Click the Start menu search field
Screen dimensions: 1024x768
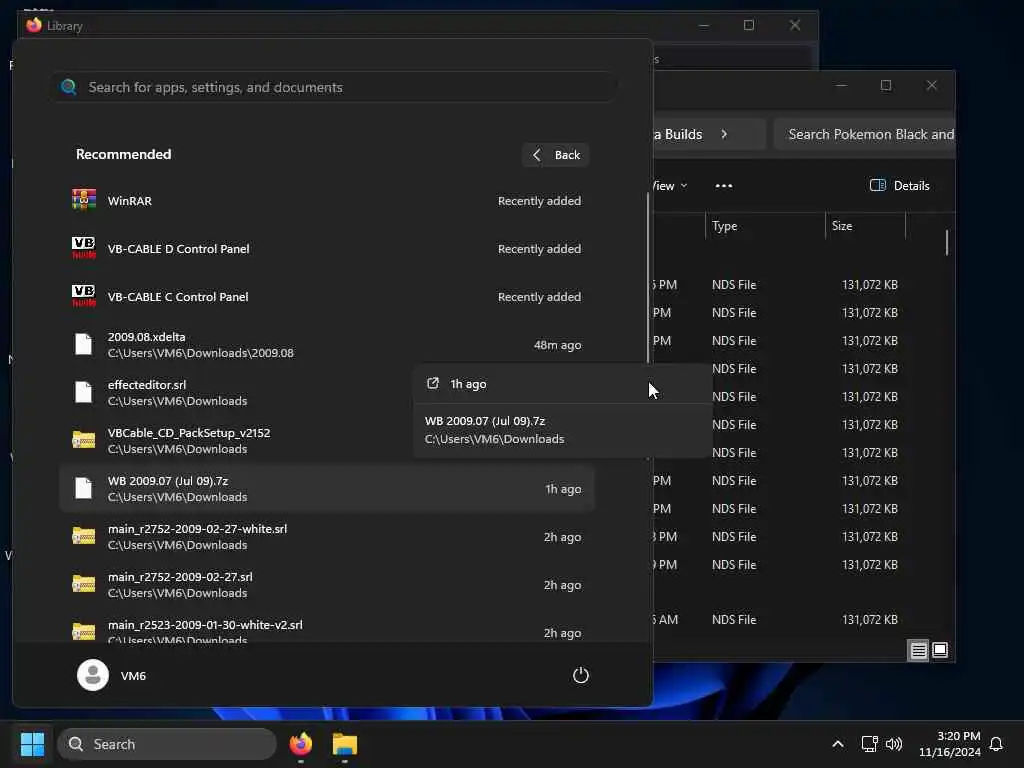(333, 87)
